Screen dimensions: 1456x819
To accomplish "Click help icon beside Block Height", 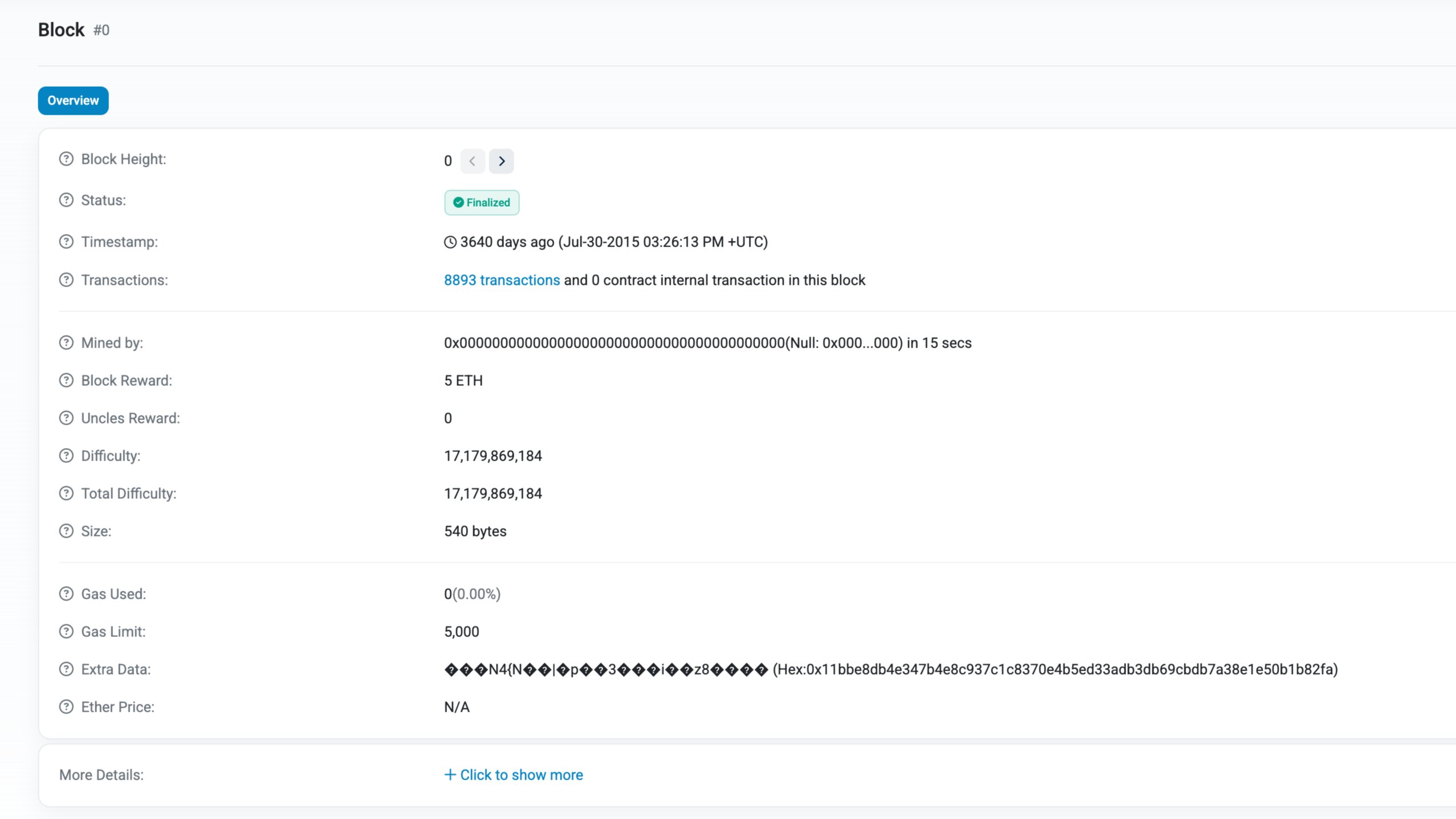I will 66,159.
